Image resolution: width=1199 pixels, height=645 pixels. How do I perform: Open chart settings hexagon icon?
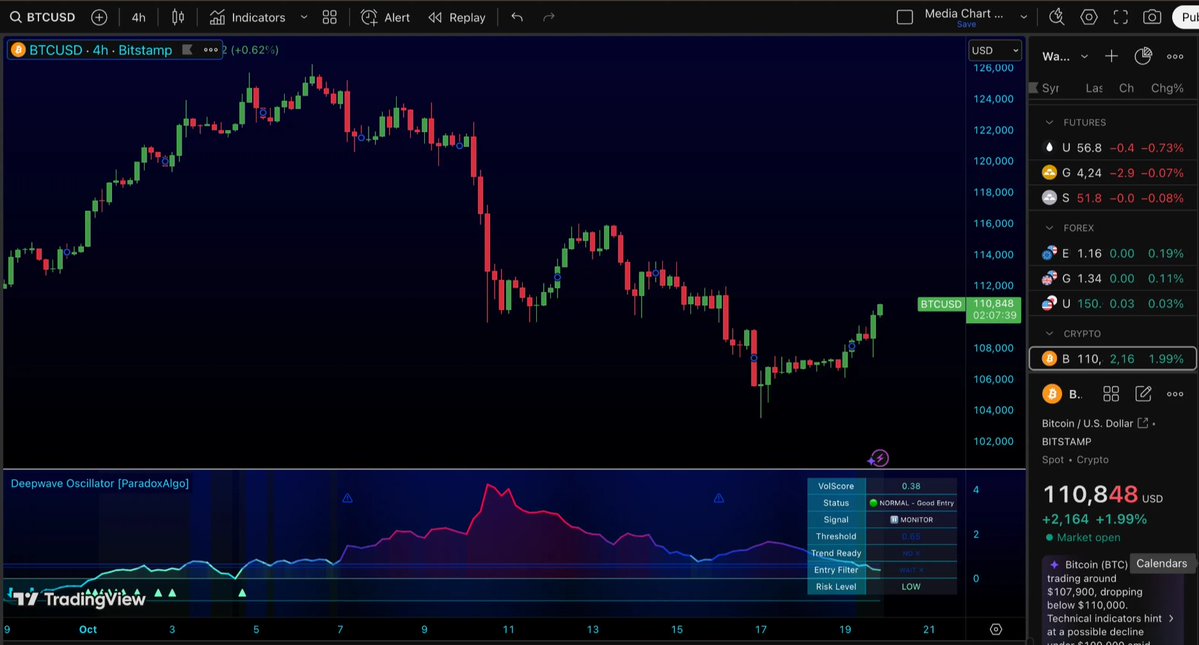click(1089, 17)
